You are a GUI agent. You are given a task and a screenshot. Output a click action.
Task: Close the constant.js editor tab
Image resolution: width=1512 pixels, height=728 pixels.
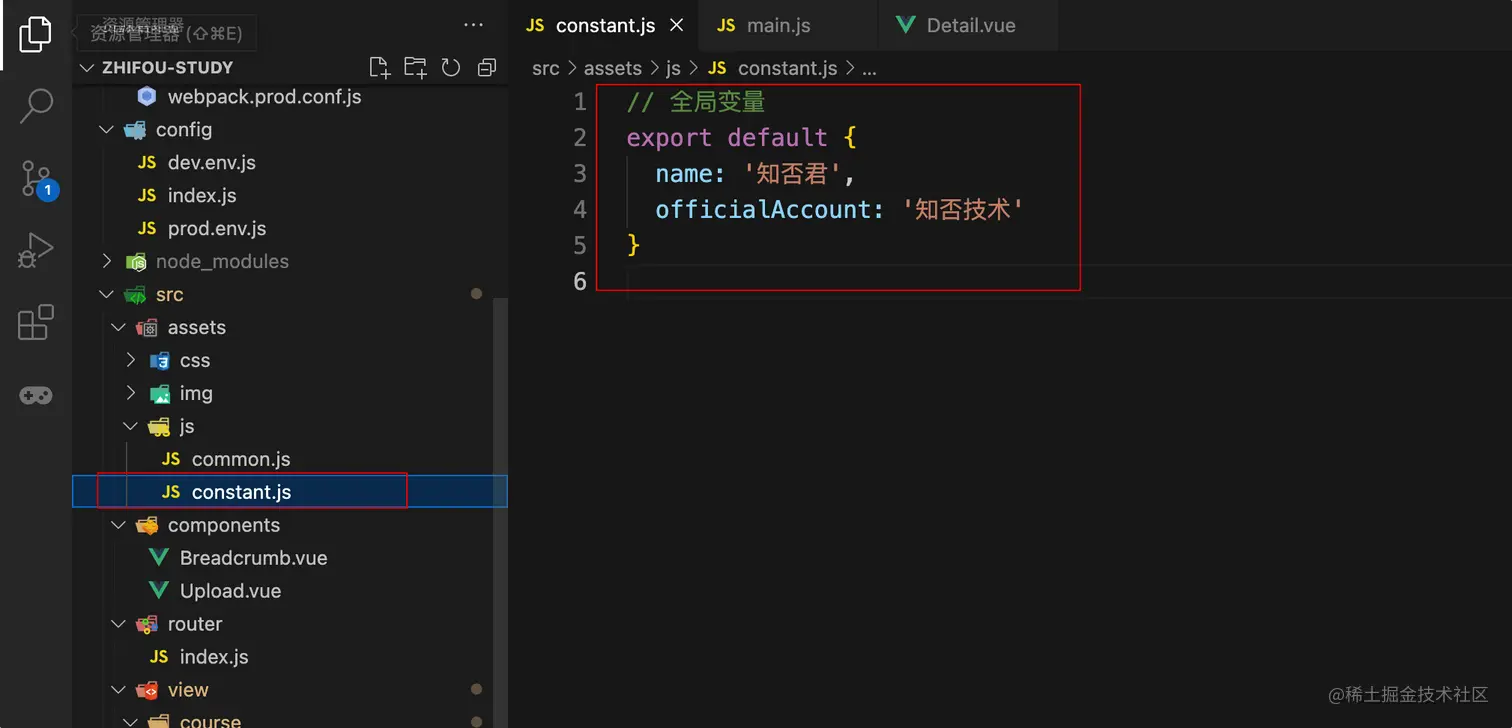click(677, 26)
